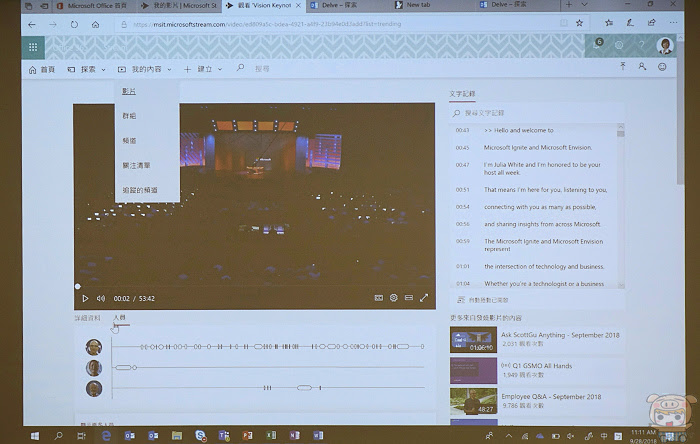
Task: Open the help question mark
Action: (x=641, y=45)
